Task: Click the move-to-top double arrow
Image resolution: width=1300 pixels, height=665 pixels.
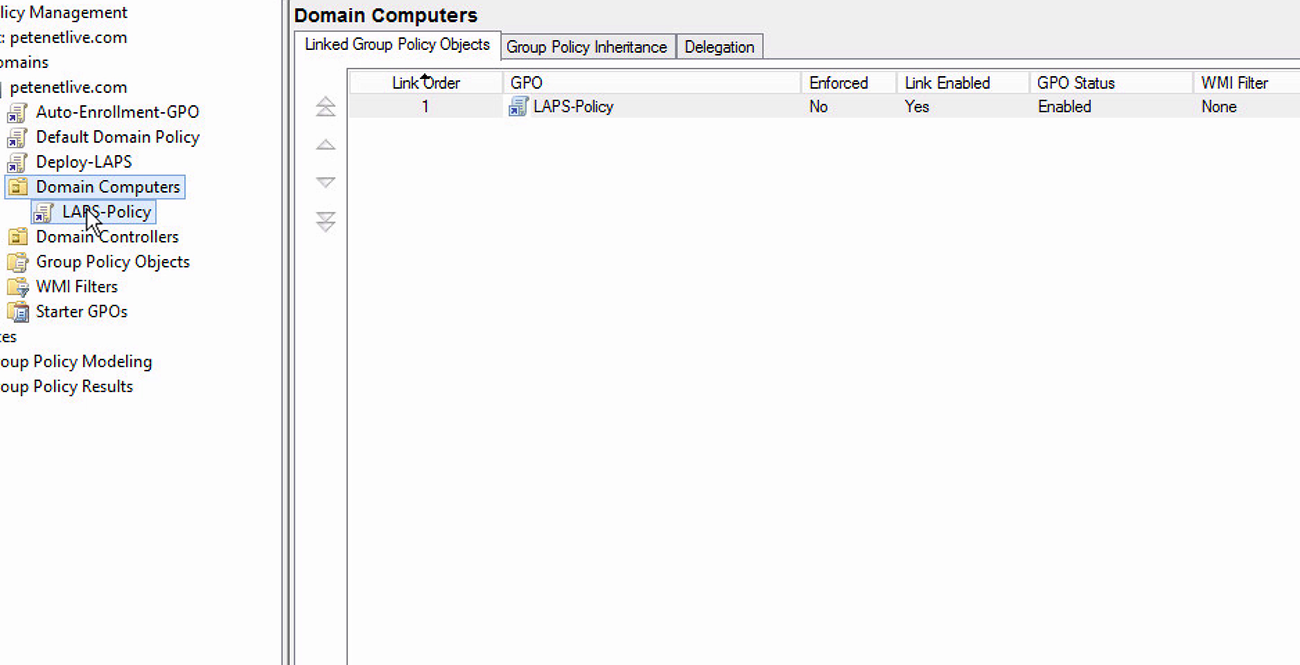Action: click(325, 106)
